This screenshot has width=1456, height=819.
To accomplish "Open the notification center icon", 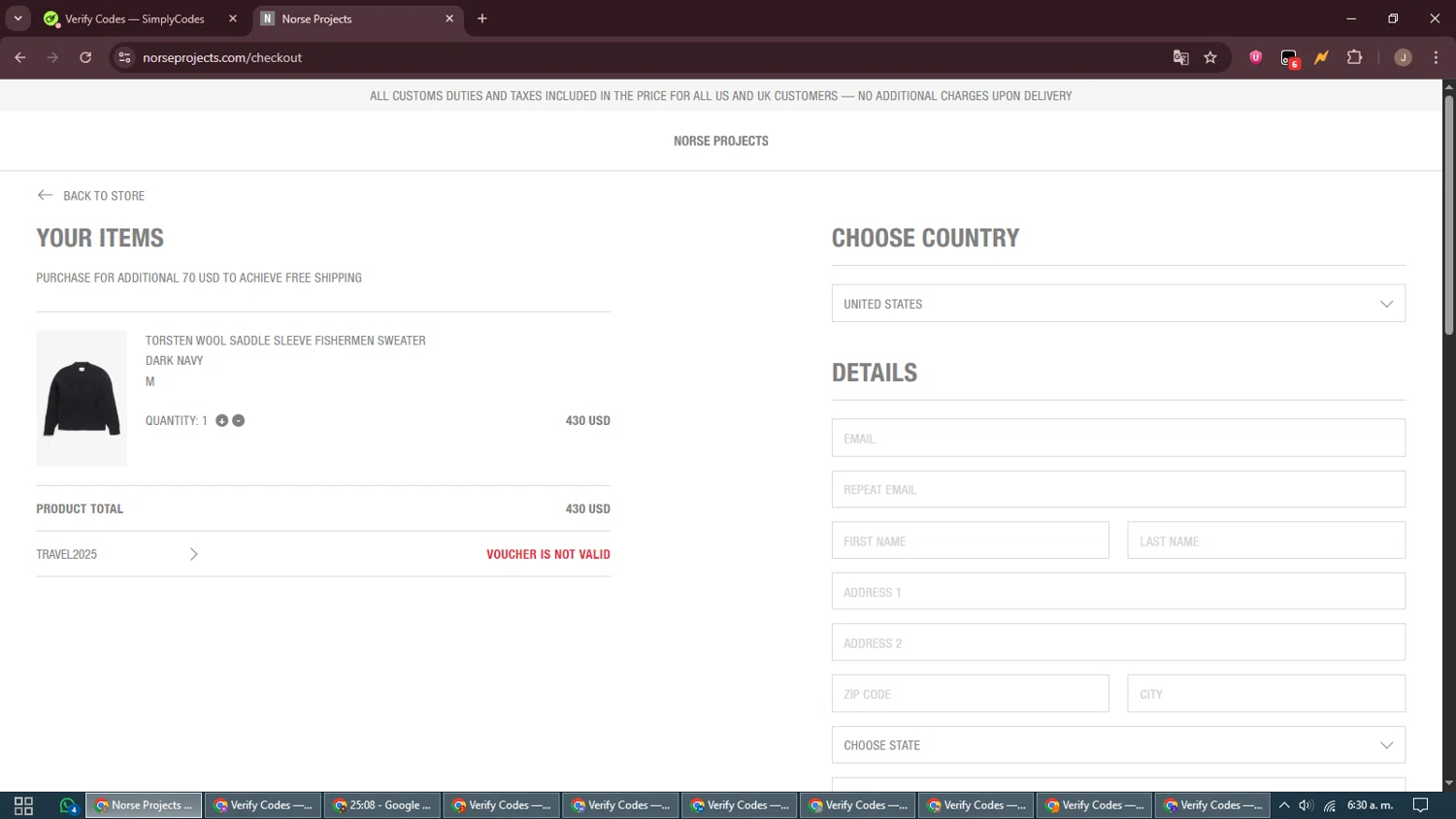I will [1420, 805].
